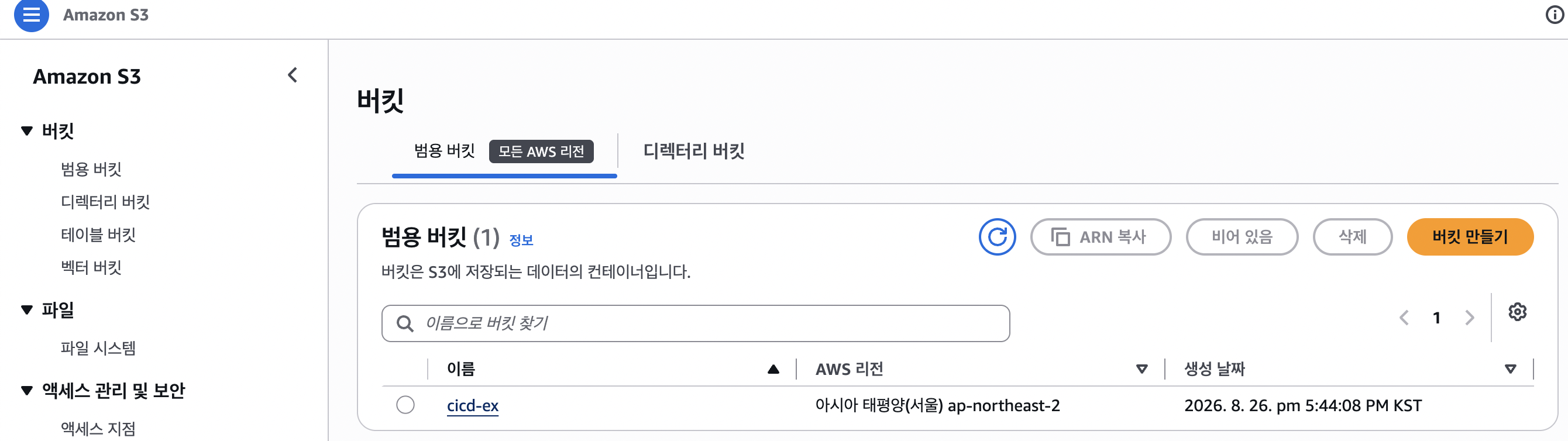Go to next page of buckets
1568x441 pixels.
coord(1469,318)
